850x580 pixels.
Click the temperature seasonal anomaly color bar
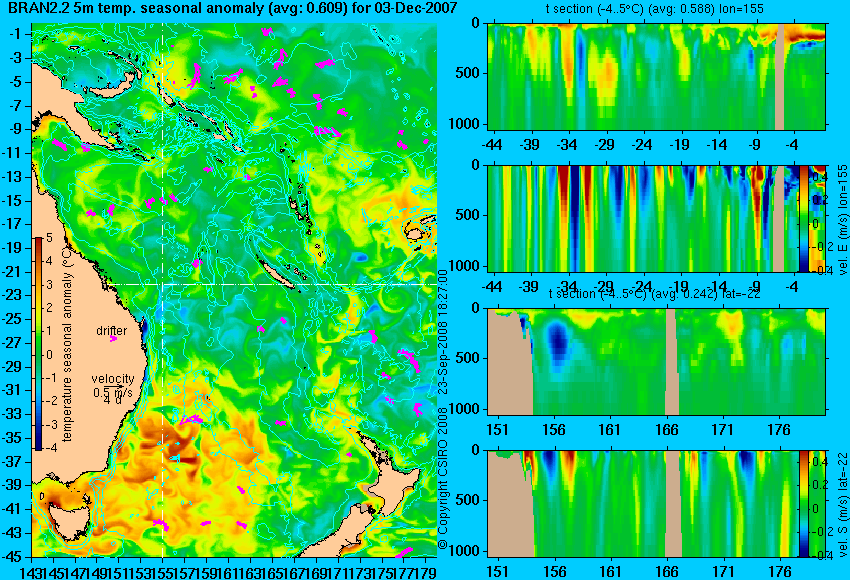coord(39,344)
